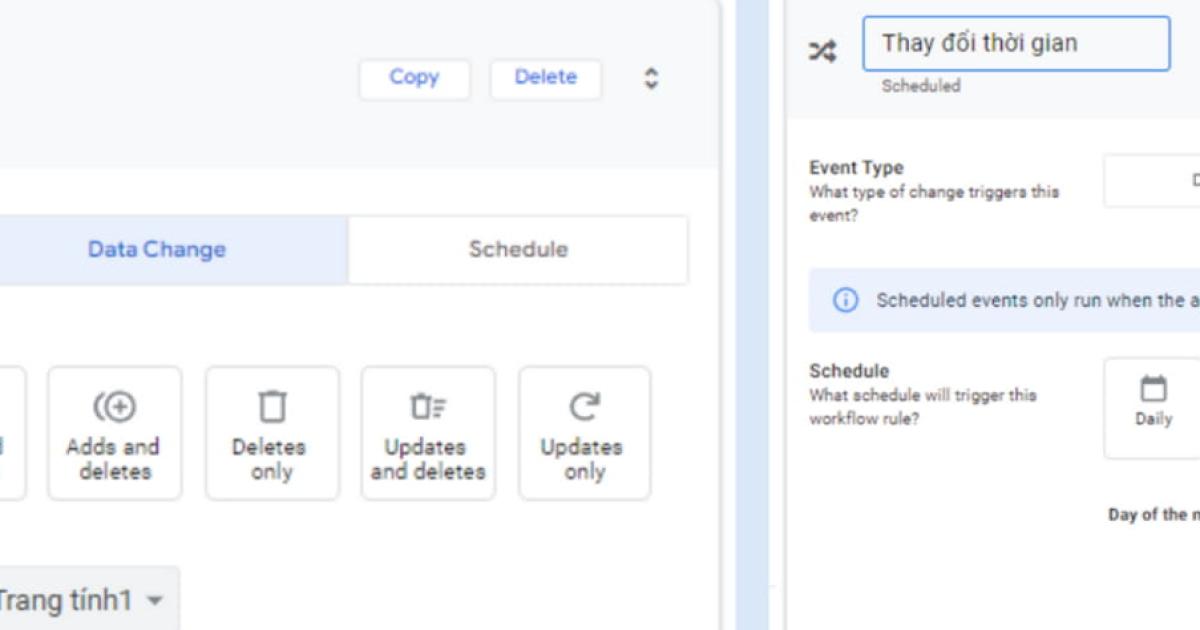Click the Schedule section heading
Viewport: 1200px width, 630px height.
click(849, 371)
